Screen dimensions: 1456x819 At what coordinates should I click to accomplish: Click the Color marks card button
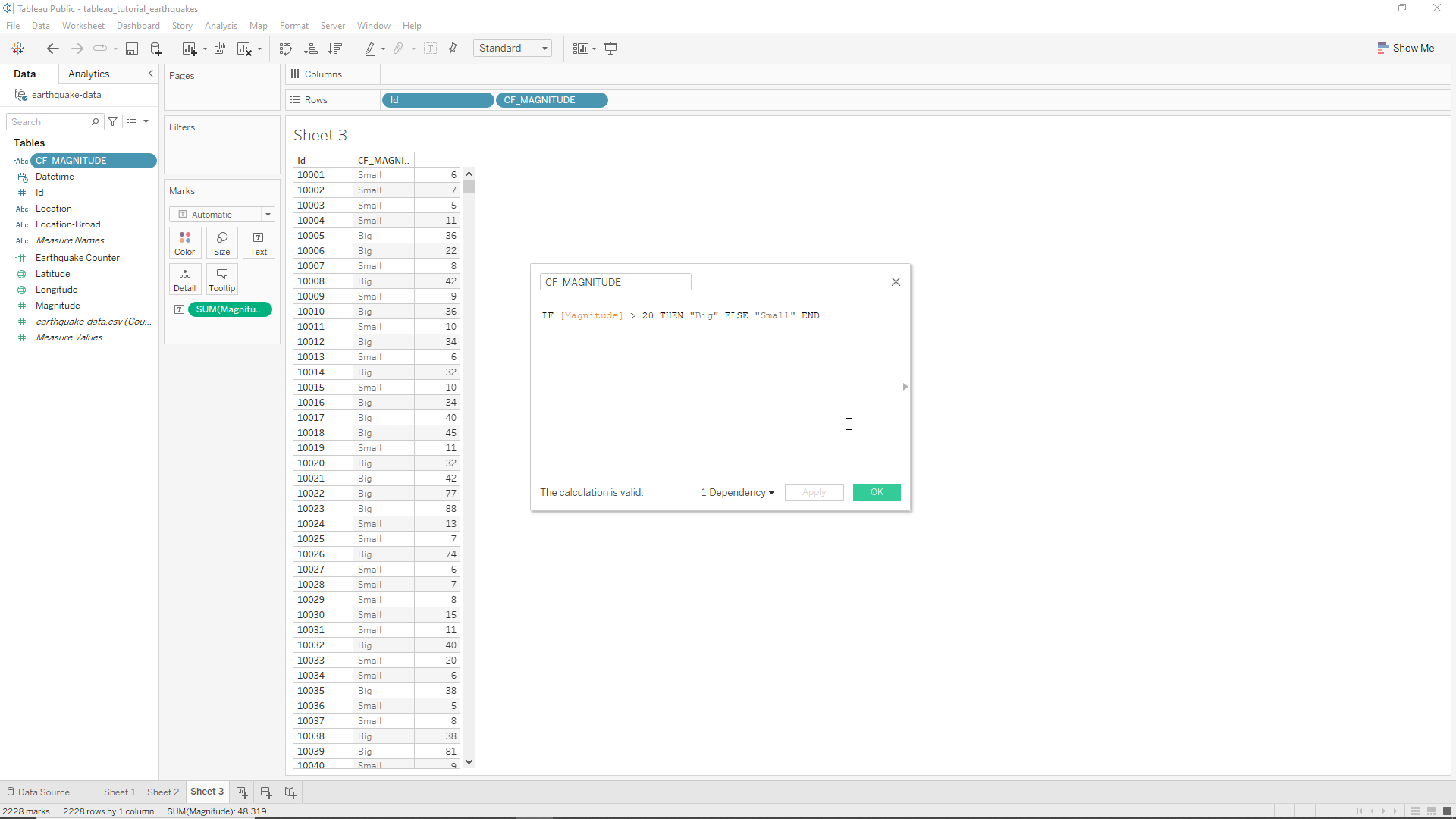[x=185, y=243]
